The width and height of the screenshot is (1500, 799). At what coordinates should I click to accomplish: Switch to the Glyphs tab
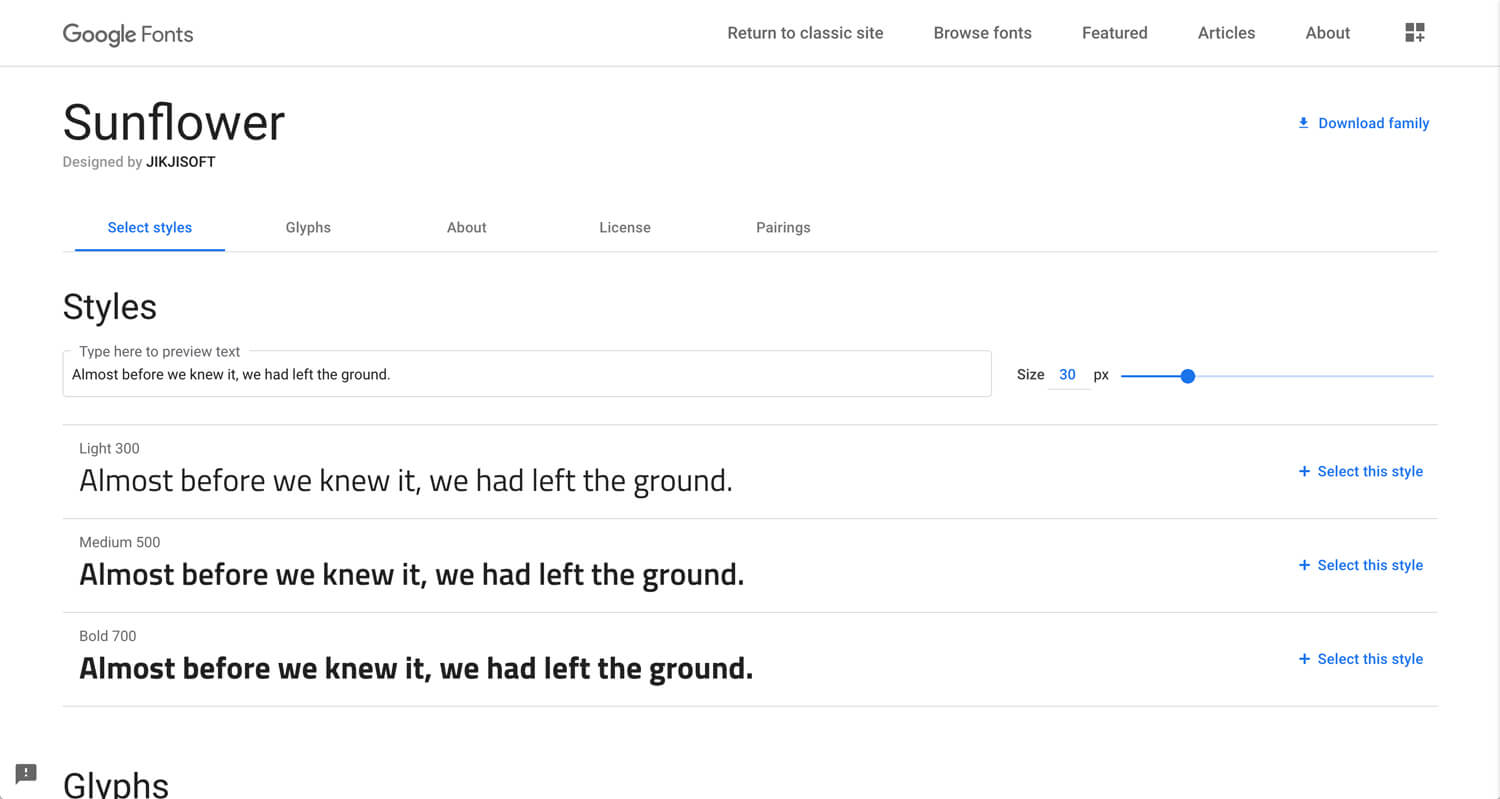(308, 228)
